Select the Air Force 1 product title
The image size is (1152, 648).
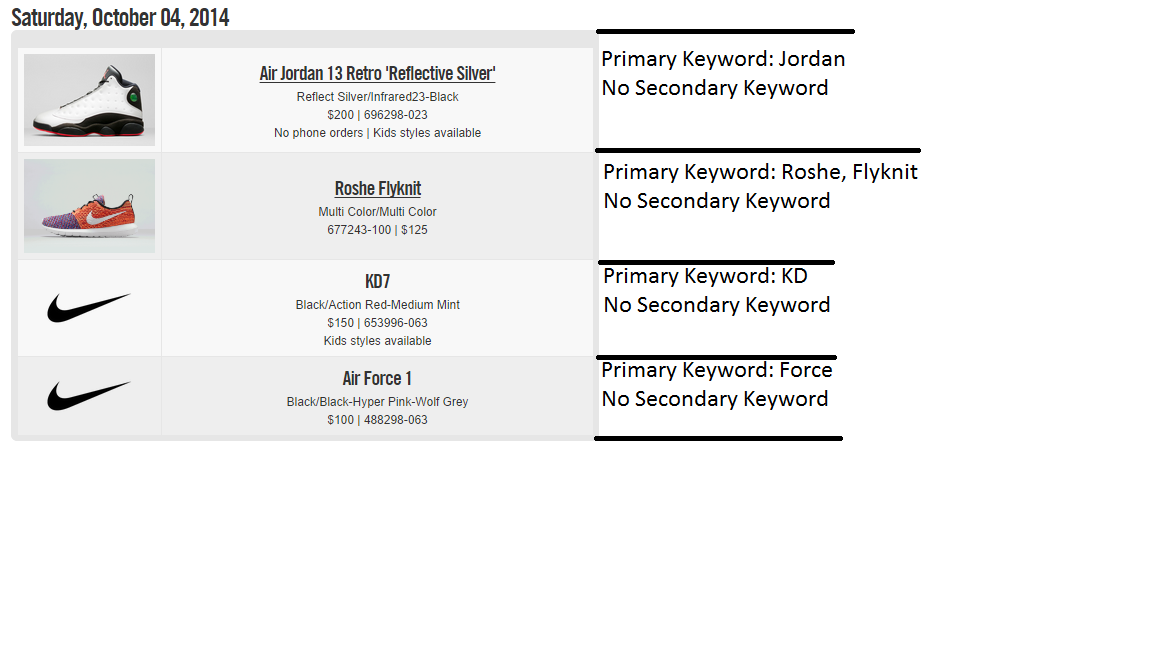377,378
